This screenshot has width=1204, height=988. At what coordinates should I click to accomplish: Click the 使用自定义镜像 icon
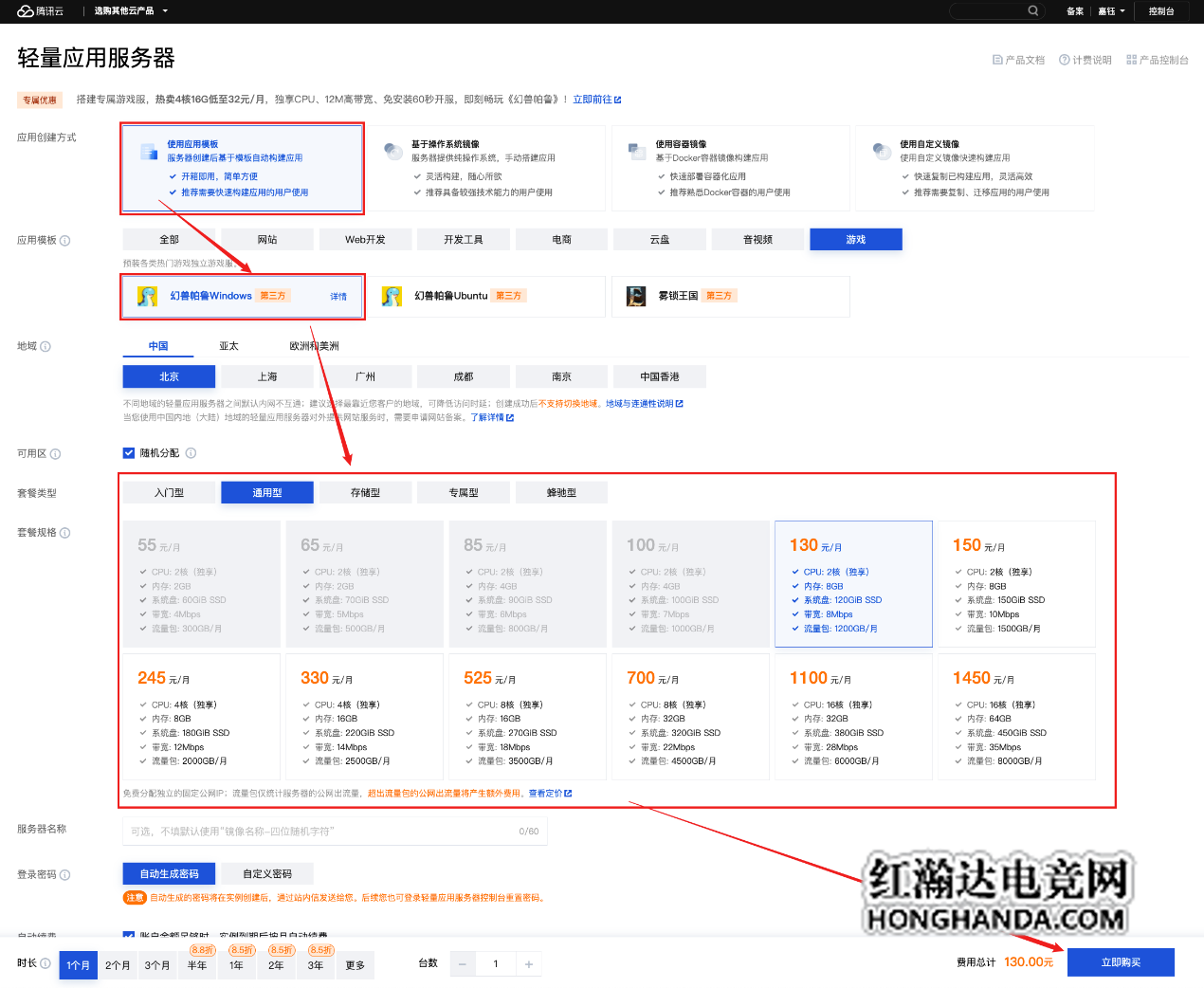pos(882,151)
